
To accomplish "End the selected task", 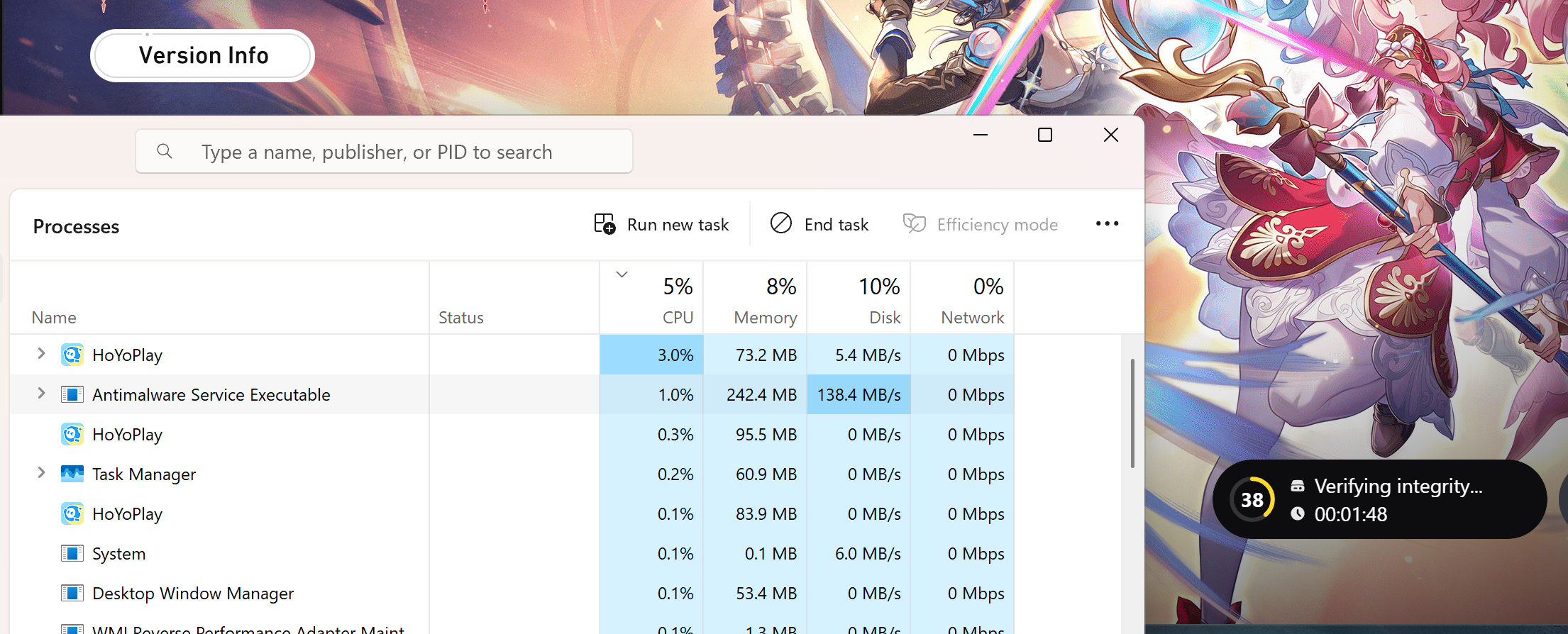I will tap(819, 224).
